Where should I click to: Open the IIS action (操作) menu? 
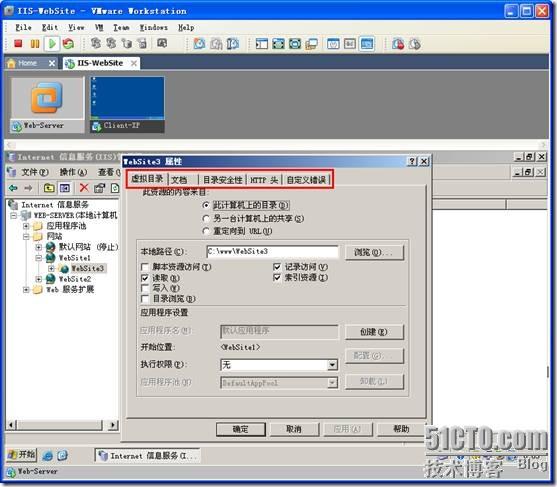click(x=73, y=172)
